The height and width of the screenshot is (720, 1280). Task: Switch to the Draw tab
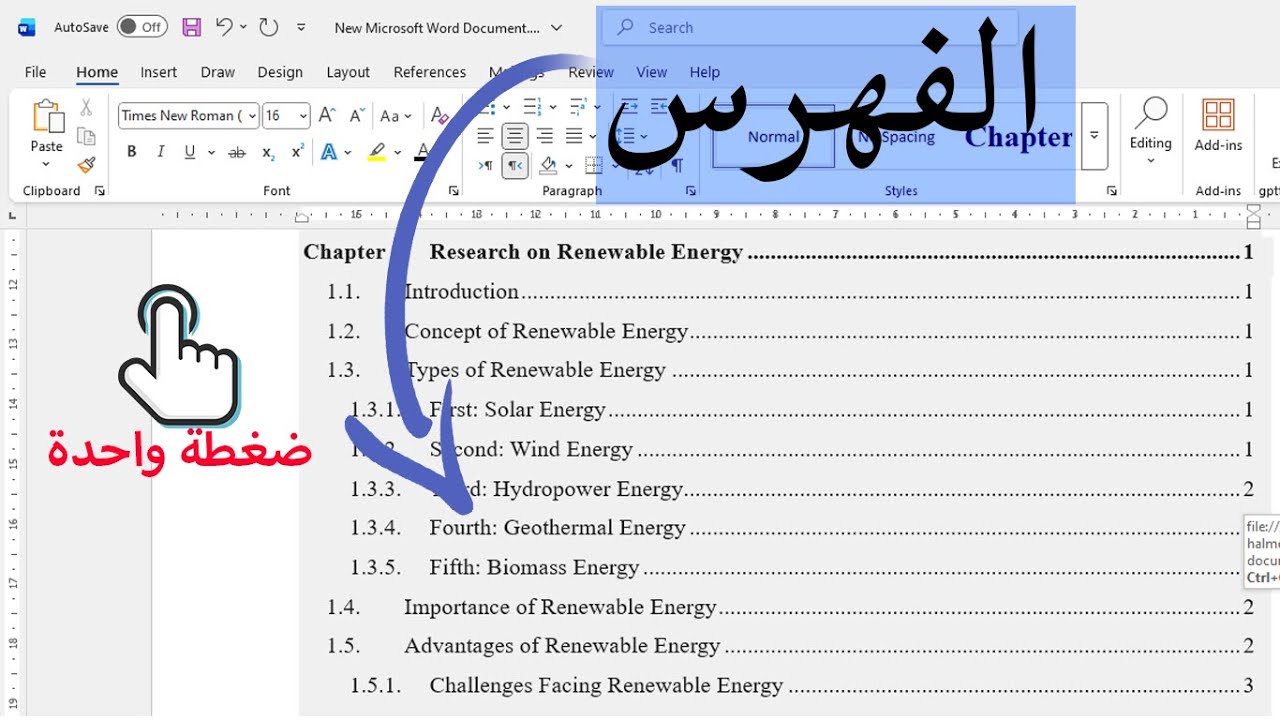[x=217, y=72]
